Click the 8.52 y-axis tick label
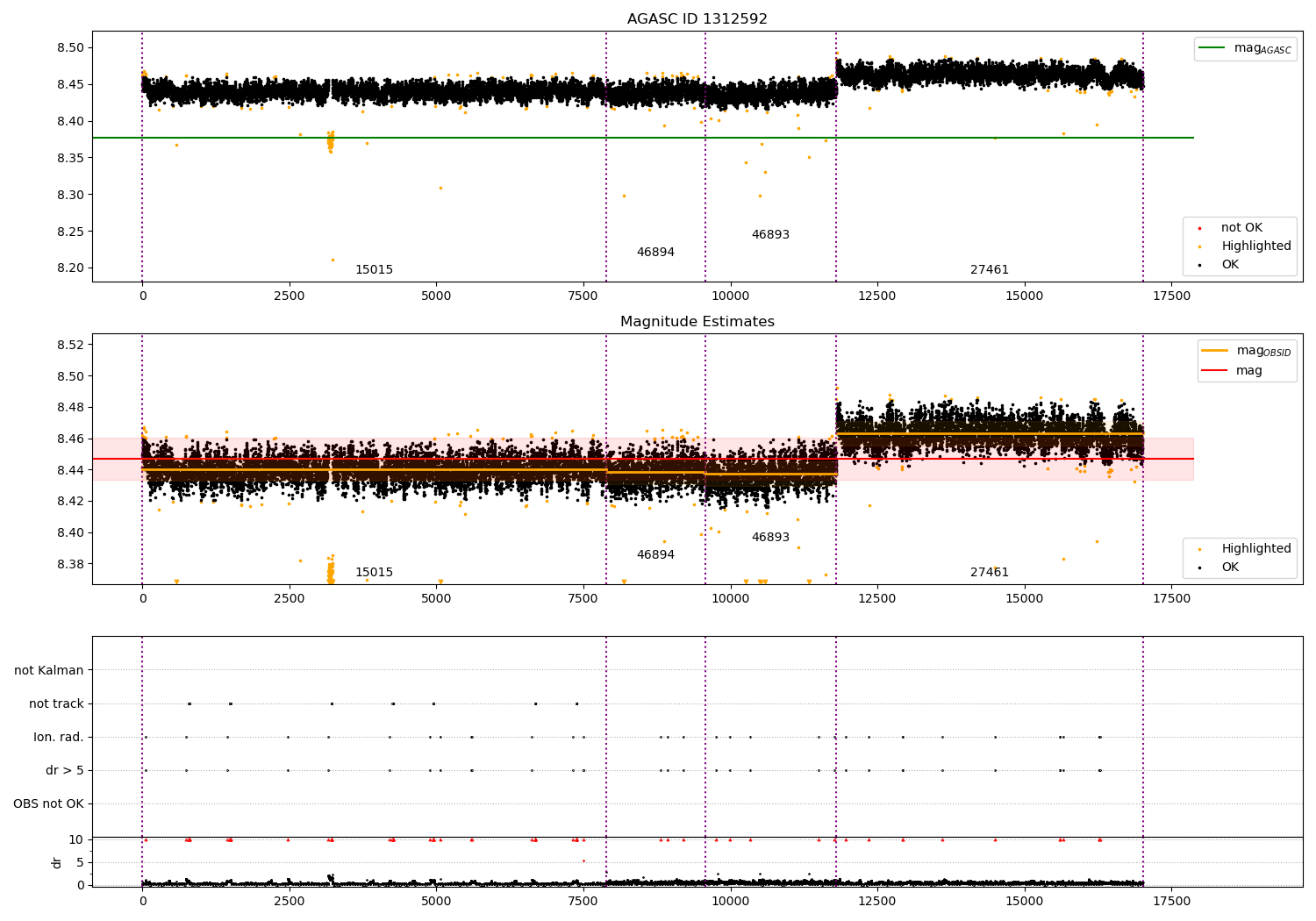The height and width of the screenshot is (921, 1316). (70, 345)
